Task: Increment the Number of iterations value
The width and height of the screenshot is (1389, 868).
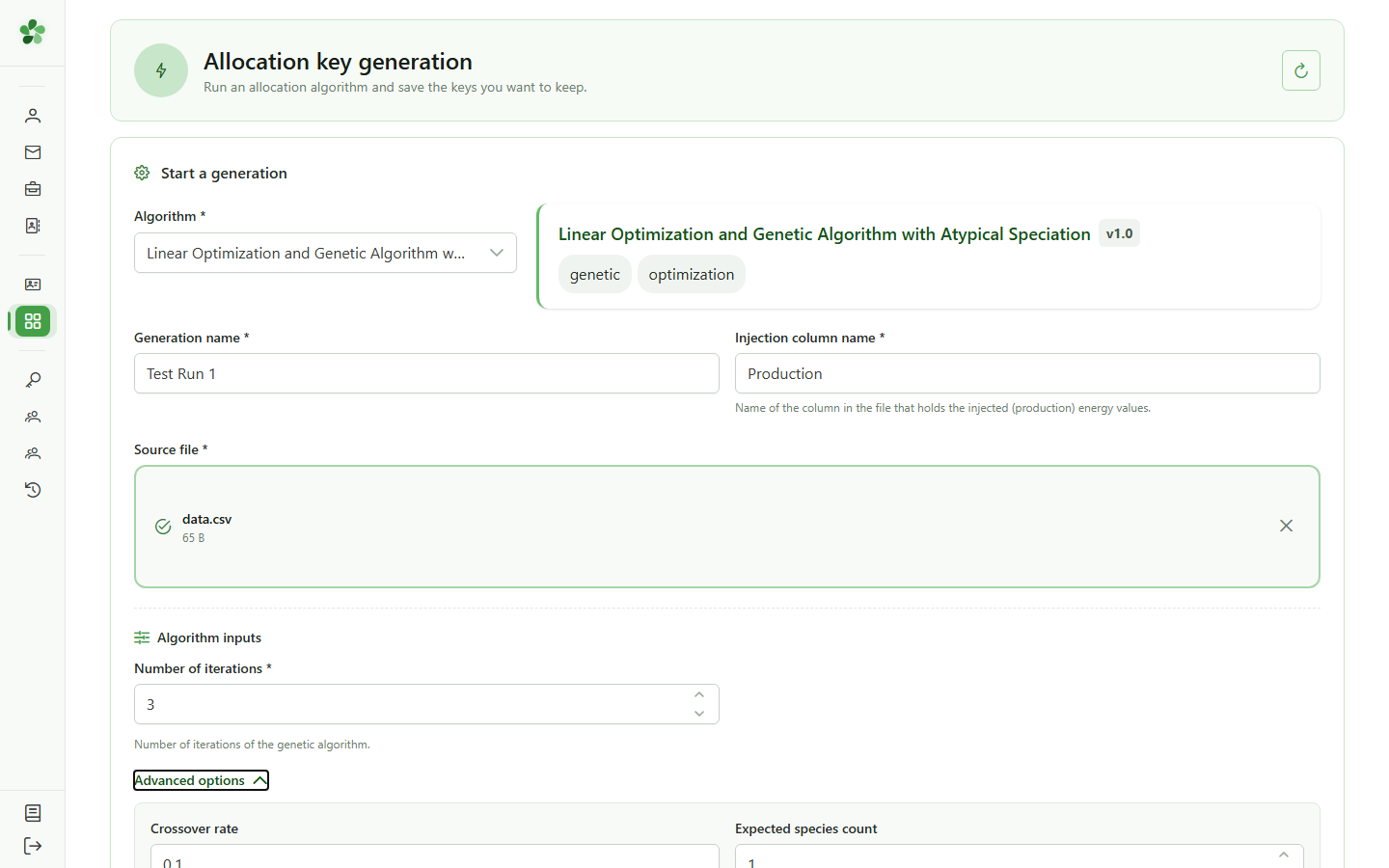Action: pos(699,694)
